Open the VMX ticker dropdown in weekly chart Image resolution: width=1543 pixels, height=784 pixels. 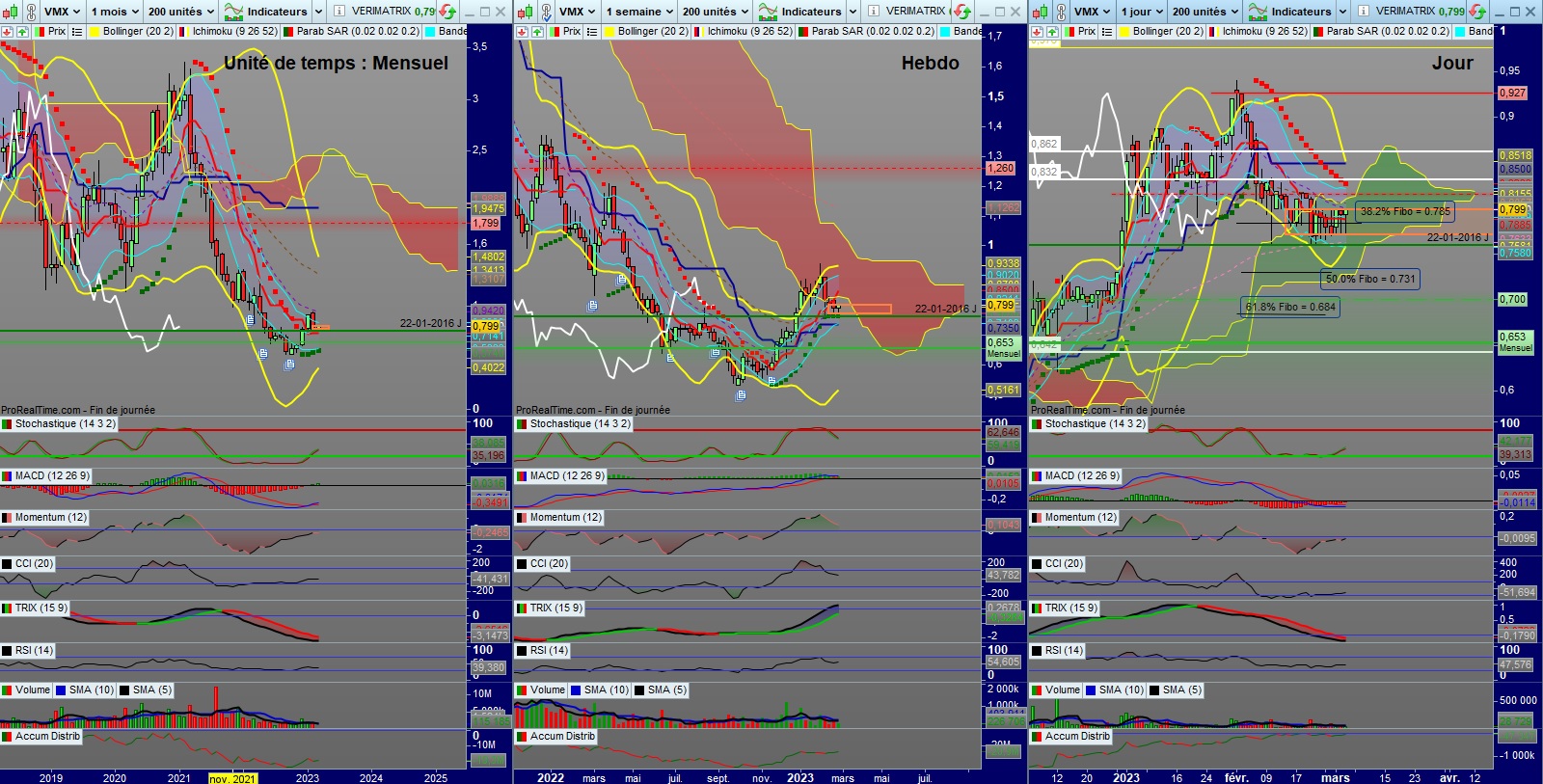[x=578, y=12]
